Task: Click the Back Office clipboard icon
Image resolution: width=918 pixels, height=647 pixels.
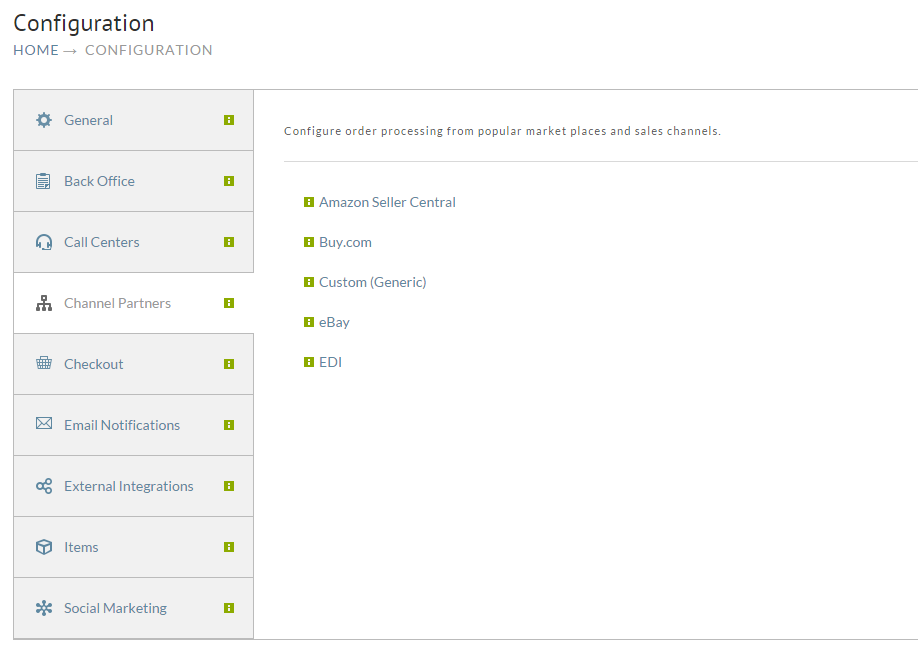Action: pos(43,181)
